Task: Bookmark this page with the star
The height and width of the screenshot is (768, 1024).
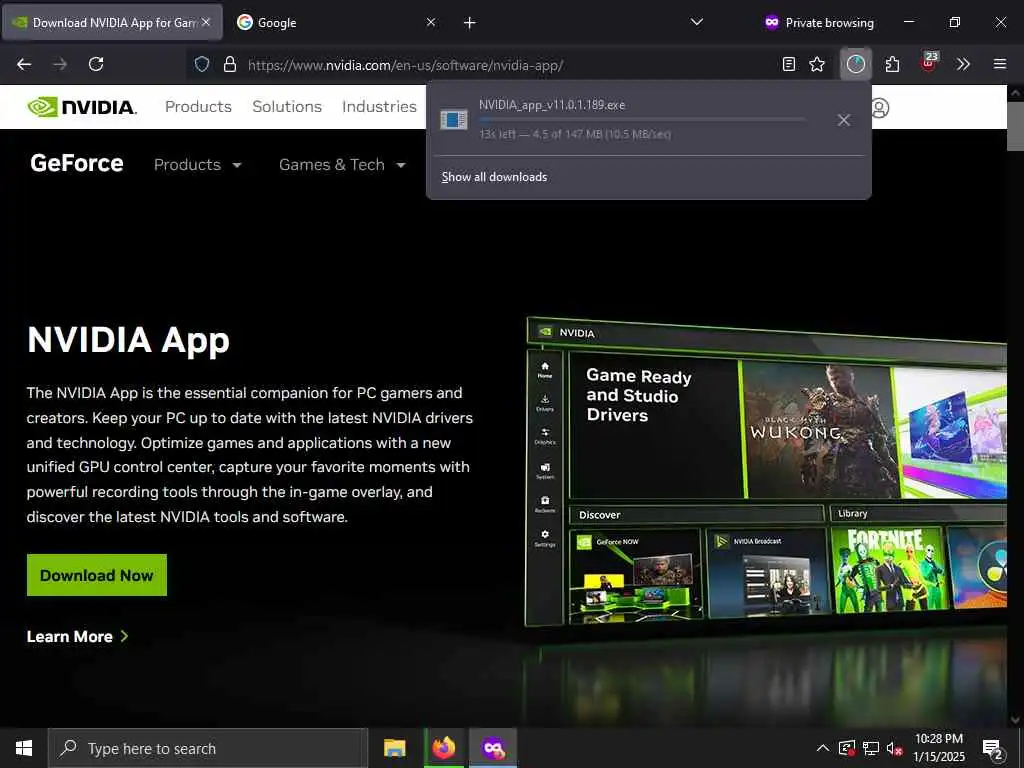Action: tap(817, 64)
